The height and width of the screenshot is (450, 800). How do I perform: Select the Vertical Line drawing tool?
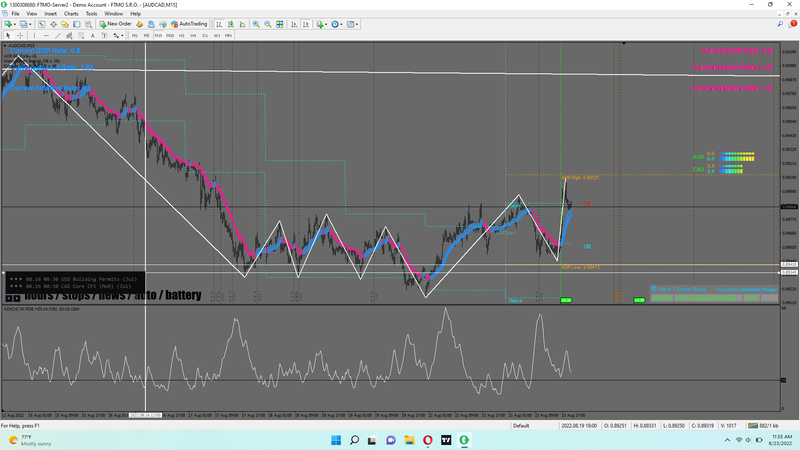pyautogui.click(x=34, y=35)
